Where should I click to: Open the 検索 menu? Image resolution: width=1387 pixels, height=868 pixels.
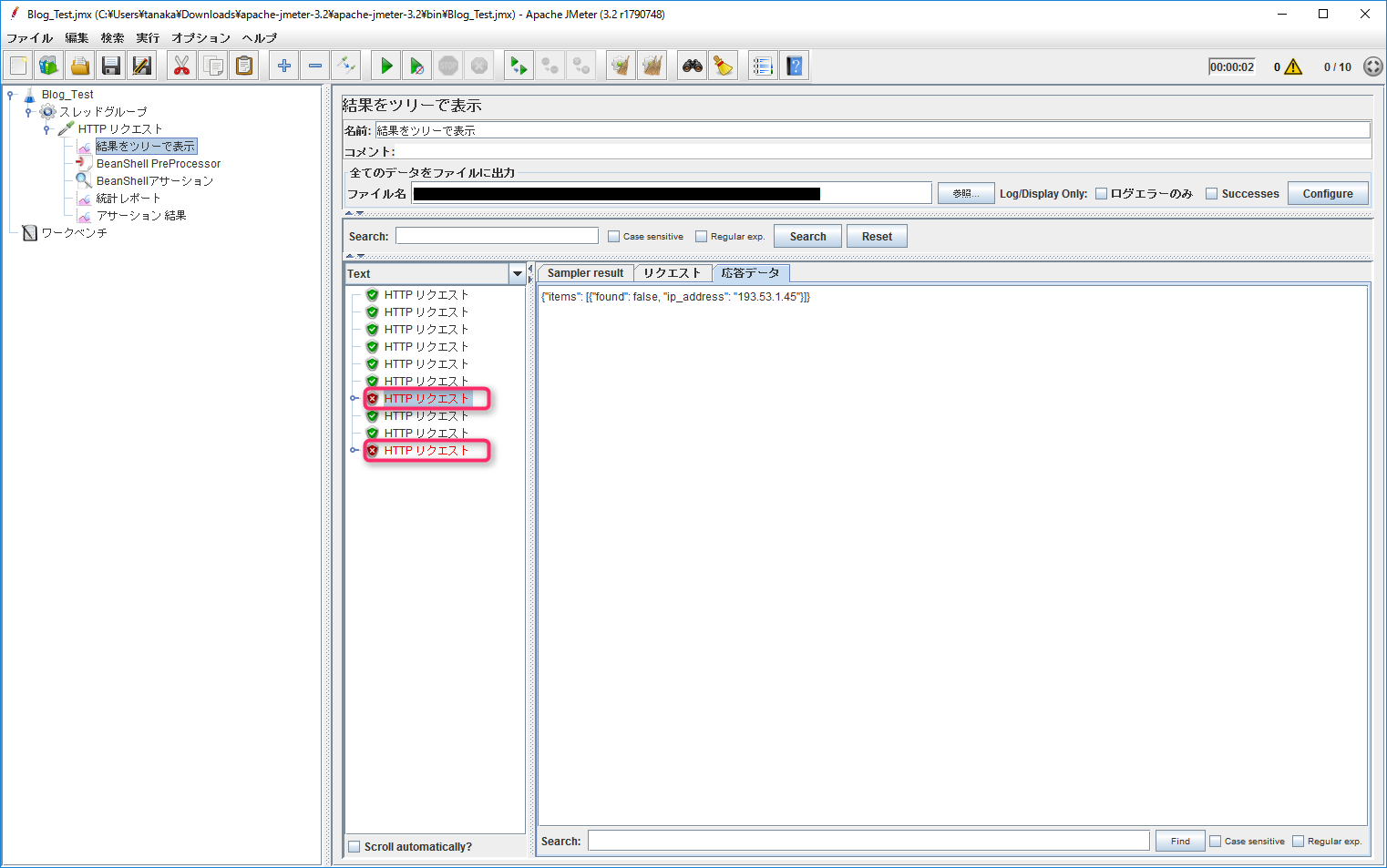(x=112, y=38)
